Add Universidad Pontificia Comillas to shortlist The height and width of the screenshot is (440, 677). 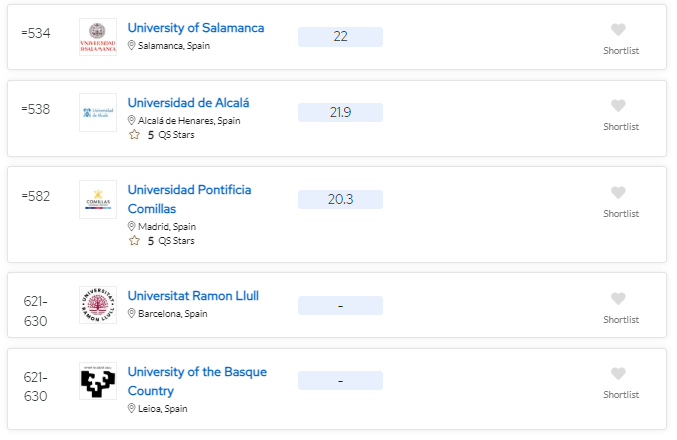pos(618,193)
